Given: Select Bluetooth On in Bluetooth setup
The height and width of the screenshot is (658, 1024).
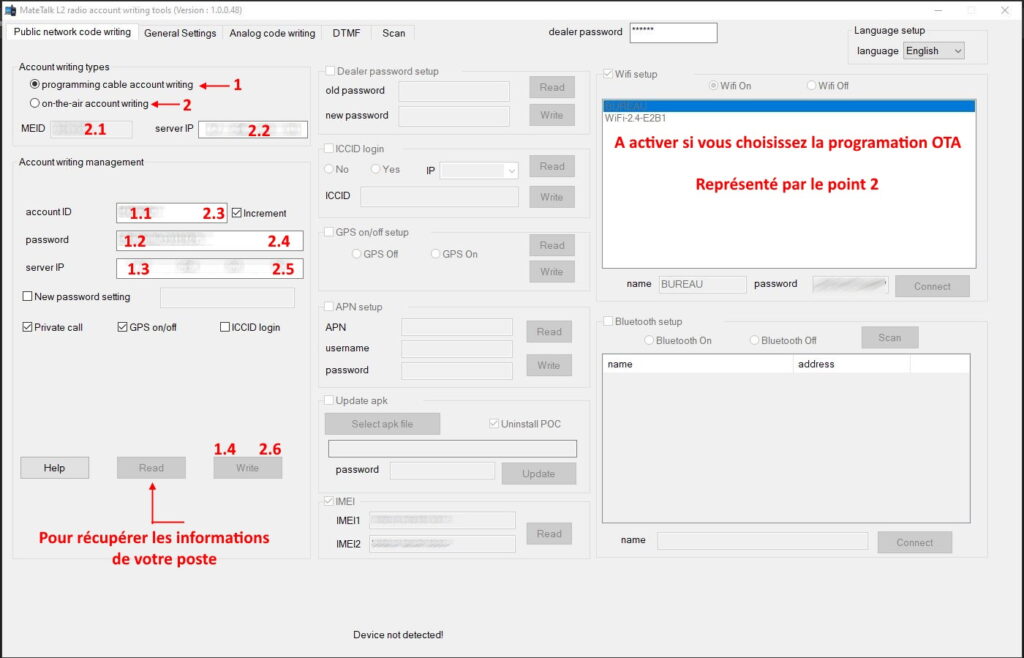Looking at the screenshot, I should [649, 340].
